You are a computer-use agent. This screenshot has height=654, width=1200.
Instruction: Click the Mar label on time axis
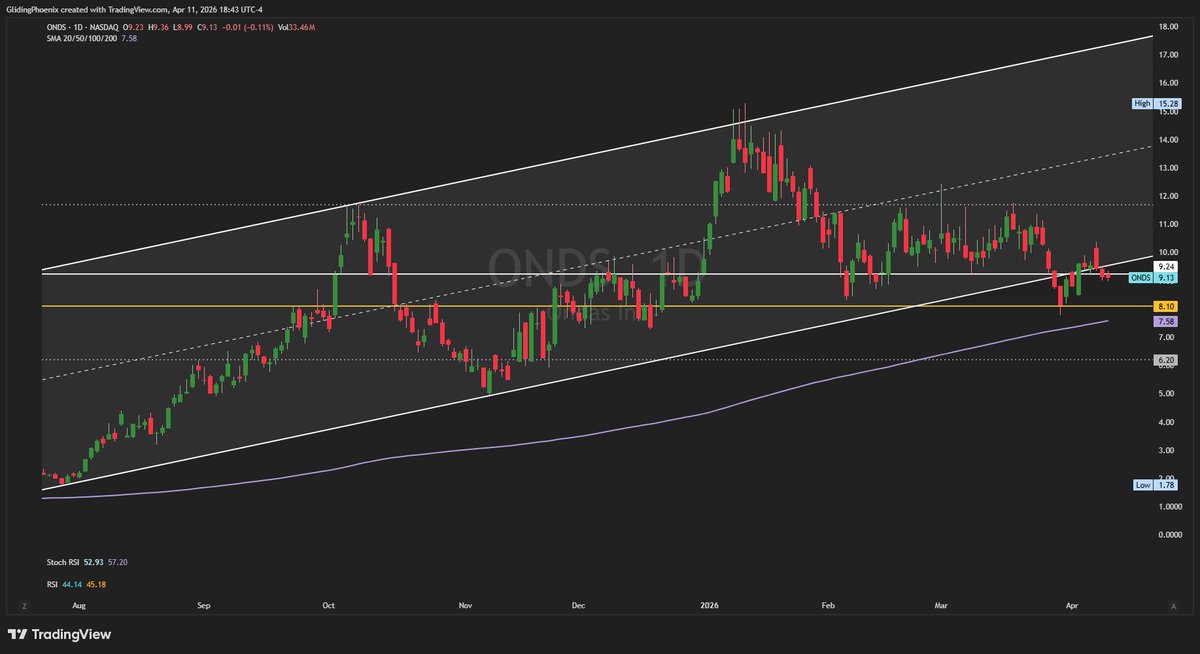(x=940, y=606)
